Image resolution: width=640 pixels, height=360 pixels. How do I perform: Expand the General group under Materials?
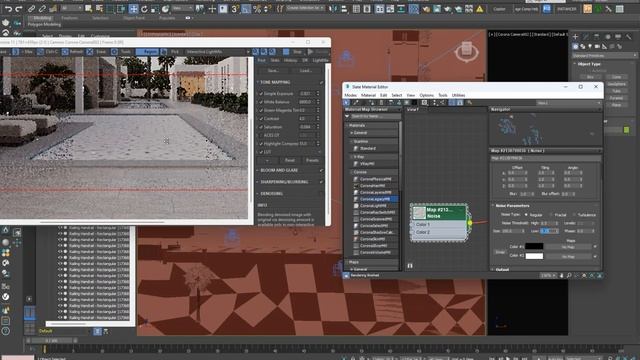[352, 133]
